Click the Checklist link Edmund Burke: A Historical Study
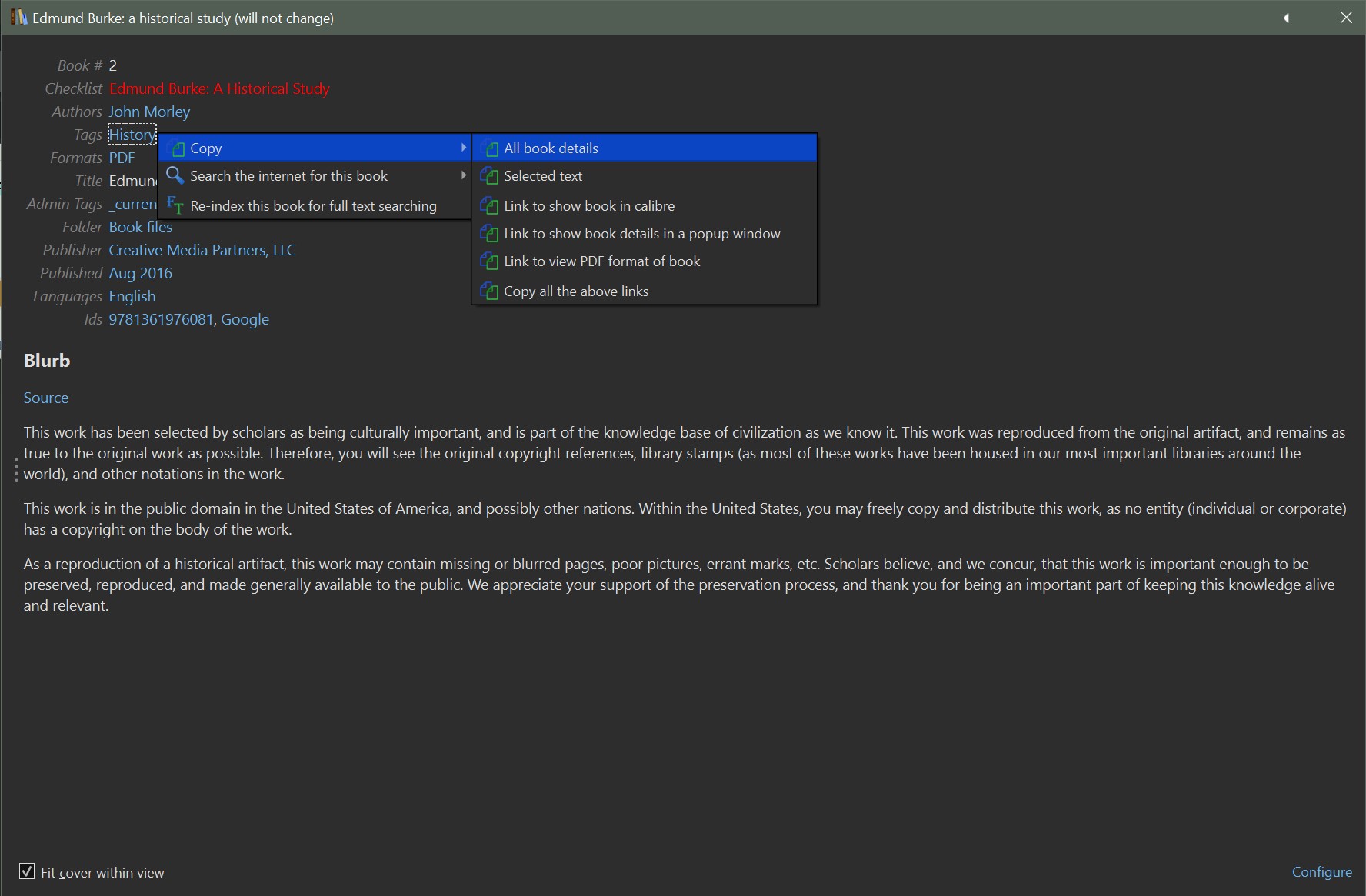 point(219,88)
